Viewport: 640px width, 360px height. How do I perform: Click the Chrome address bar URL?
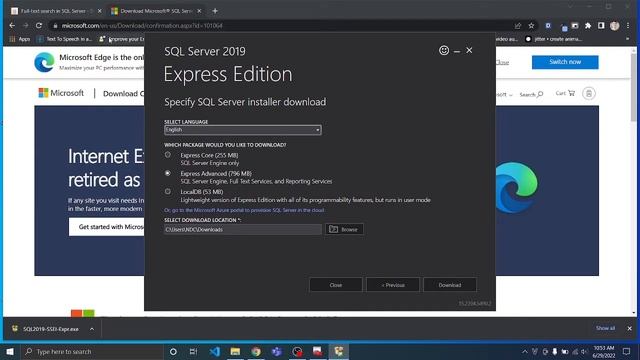(142, 25)
